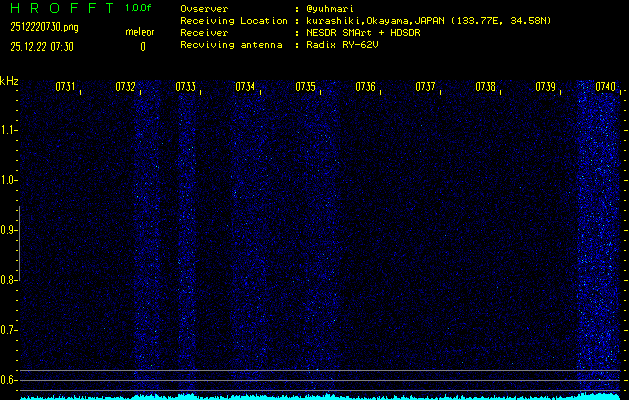Click the meteor counter label

[x=140, y=32]
